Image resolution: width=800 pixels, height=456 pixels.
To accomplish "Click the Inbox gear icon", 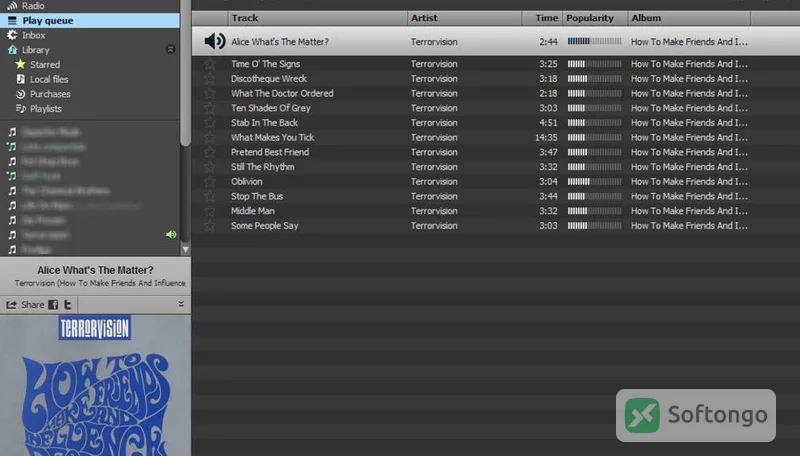I will tap(12, 35).
